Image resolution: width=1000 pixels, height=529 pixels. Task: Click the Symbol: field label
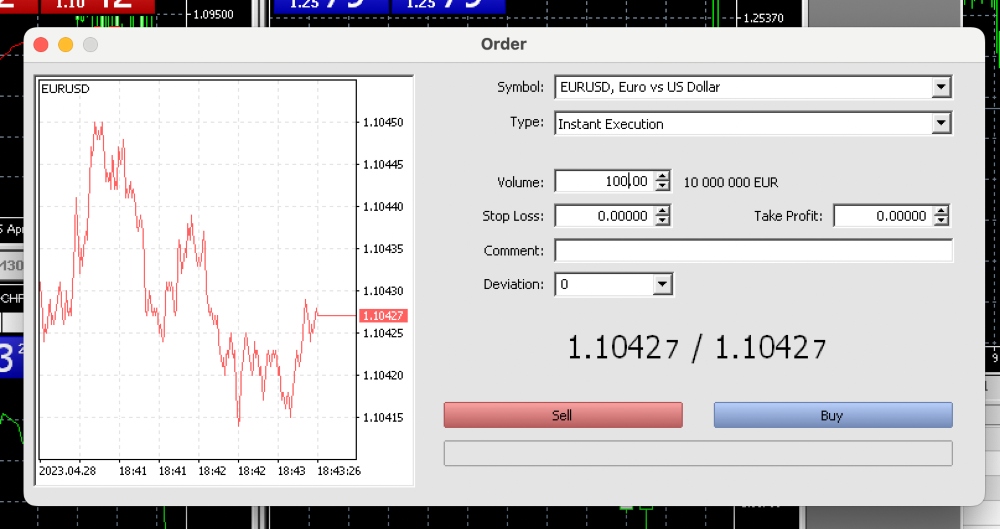(520, 87)
